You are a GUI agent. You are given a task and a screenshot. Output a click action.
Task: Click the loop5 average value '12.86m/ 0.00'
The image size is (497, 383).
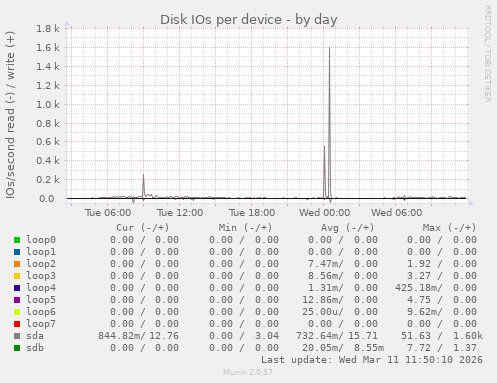[340, 300]
